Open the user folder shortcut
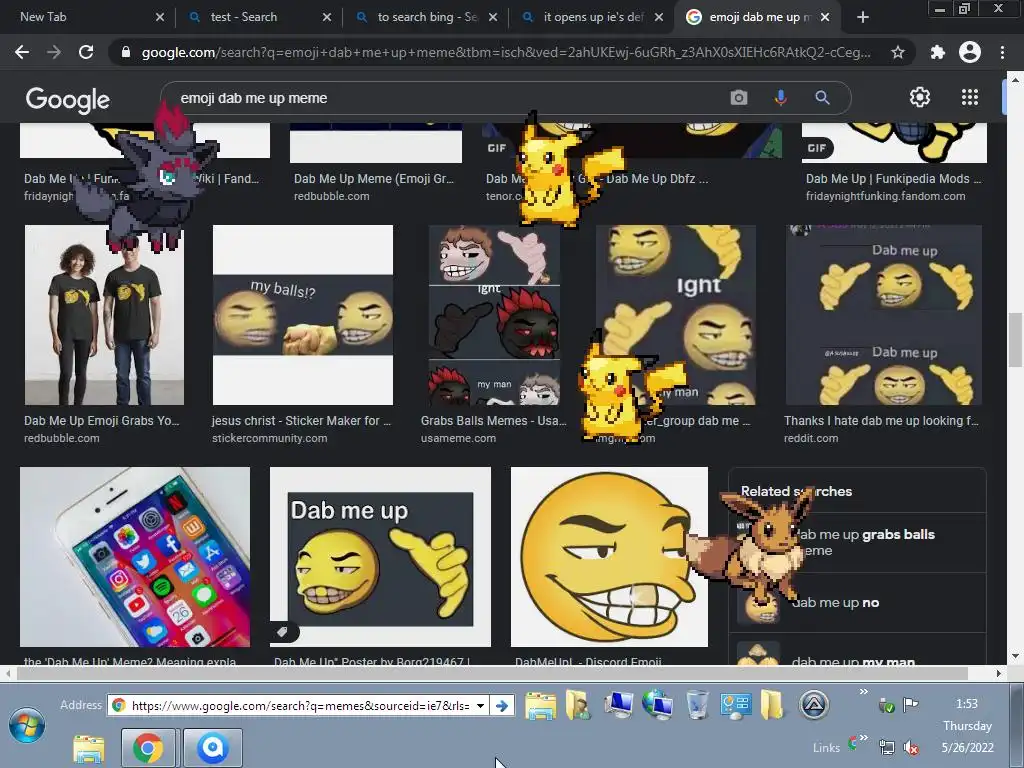The image size is (1024, 768). [578, 705]
